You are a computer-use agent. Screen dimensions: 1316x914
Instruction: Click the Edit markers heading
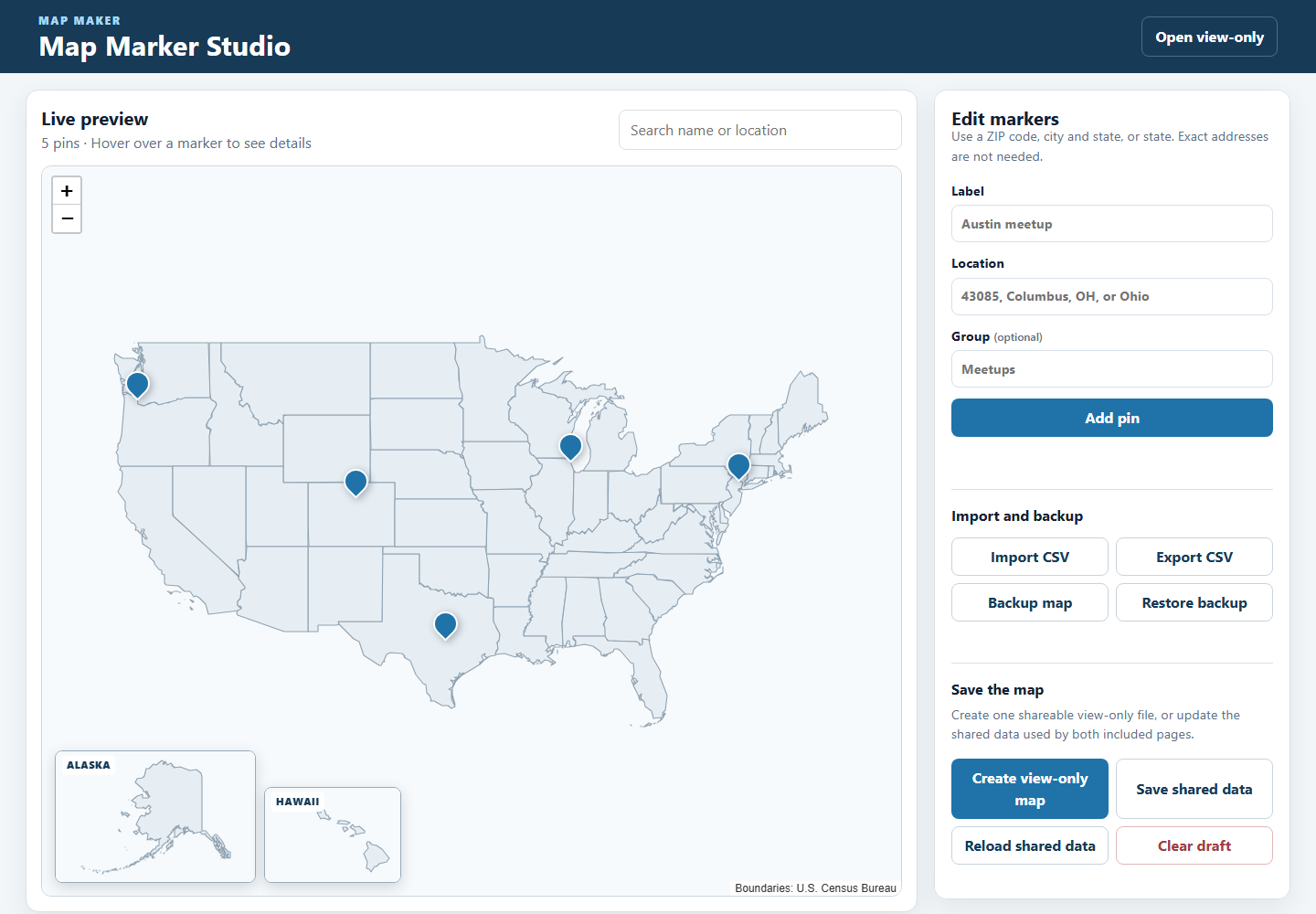pos(1005,119)
